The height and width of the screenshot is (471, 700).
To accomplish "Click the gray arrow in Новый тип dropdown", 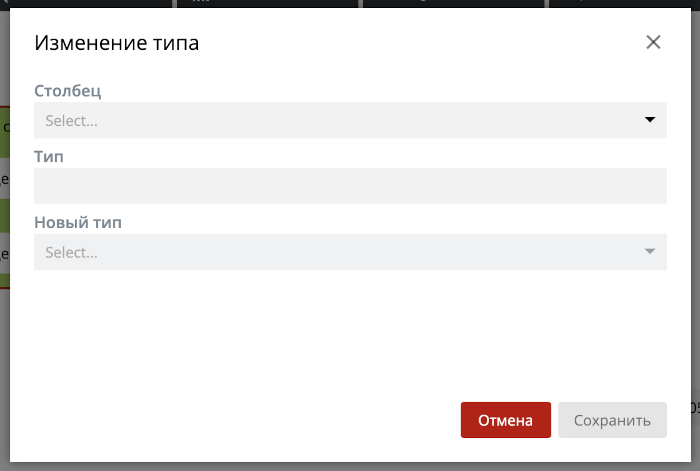I will pos(650,251).
